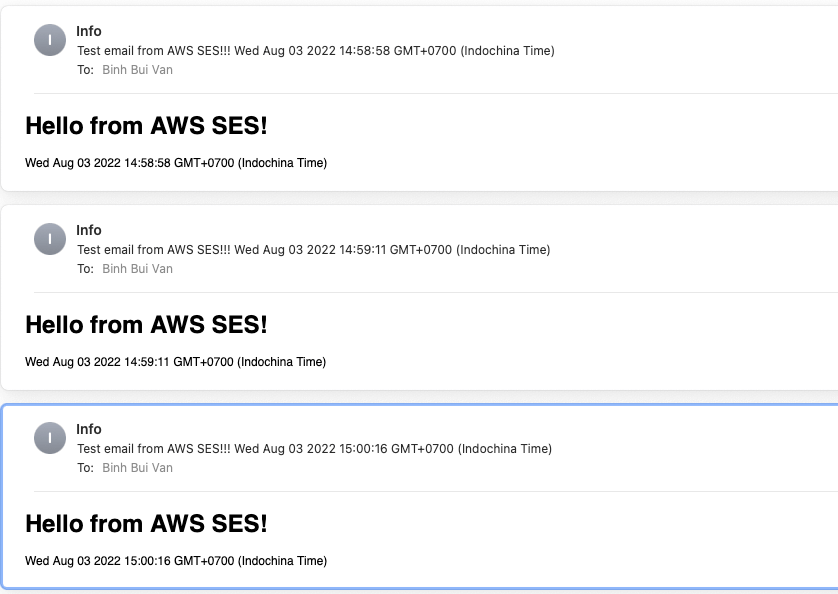Click subject line of the 14:59:11 test email
Image resolution: width=838 pixels, height=594 pixels.
click(x=314, y=250)
